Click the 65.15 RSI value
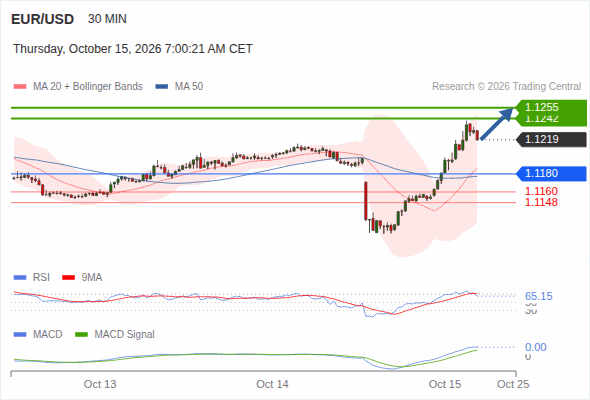Viewport: 590px width, 400px height. click(539, 297)
